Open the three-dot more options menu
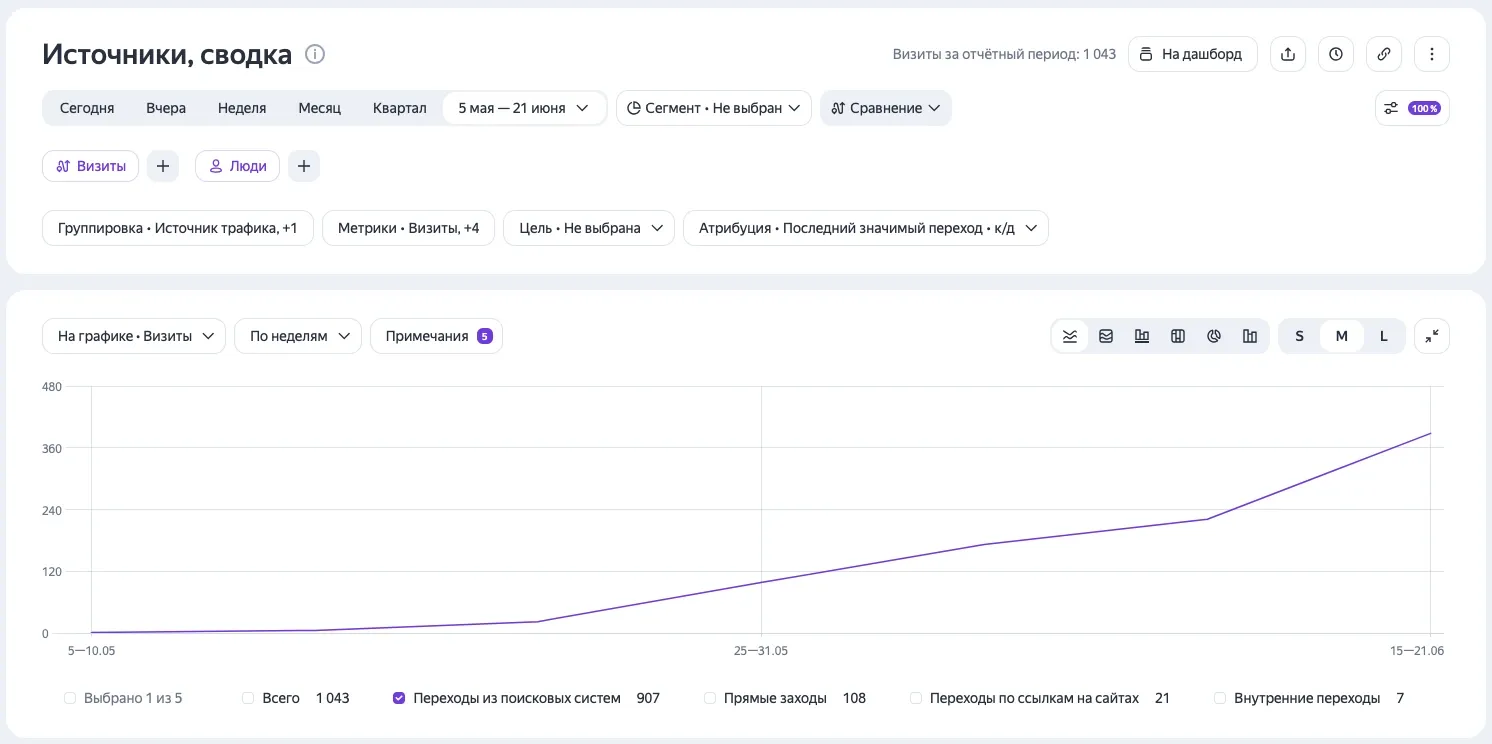The image size is (1492, 744). pos(1432,54)
